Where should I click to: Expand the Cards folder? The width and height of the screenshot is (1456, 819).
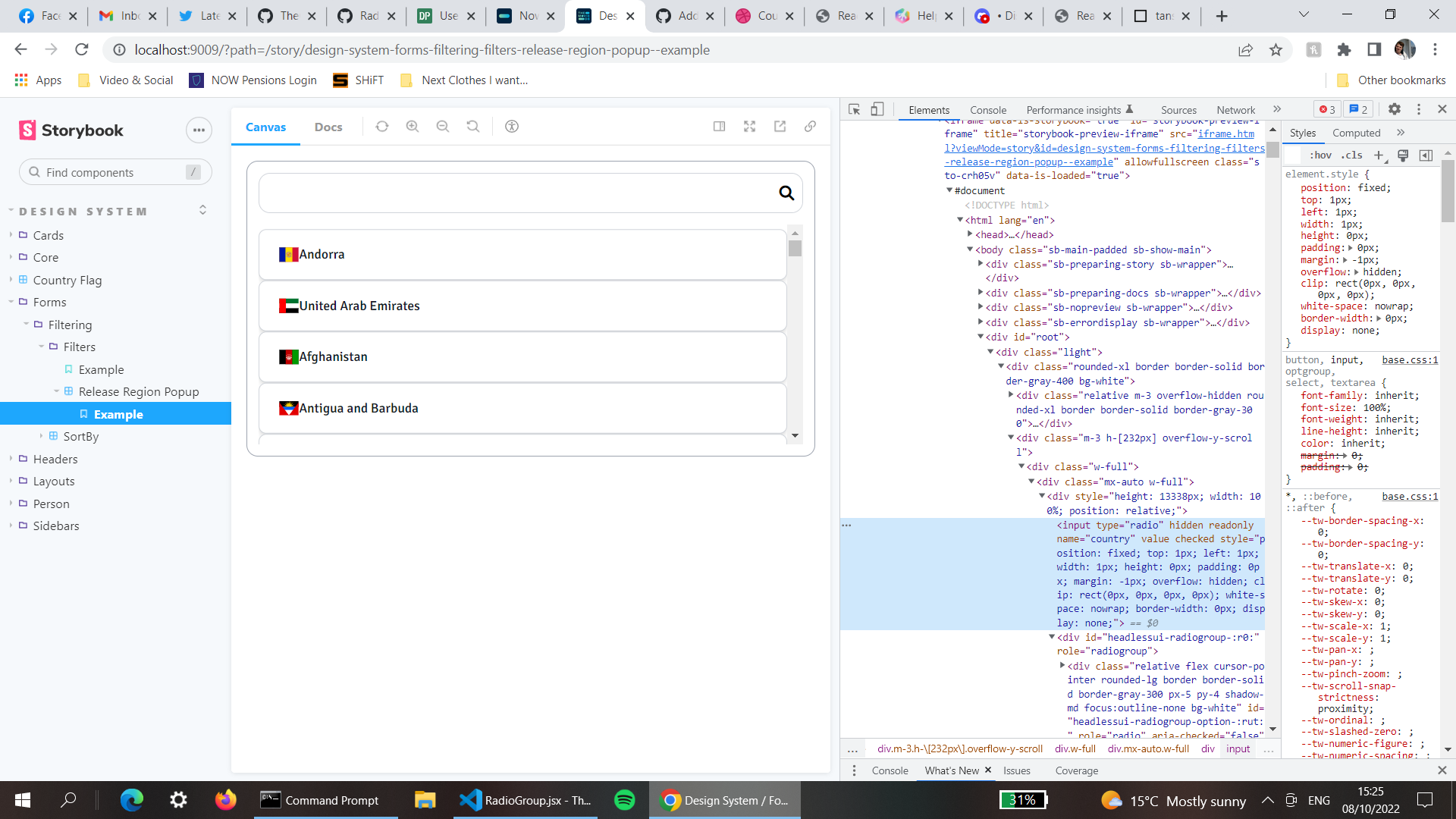[x=48, y=236]
